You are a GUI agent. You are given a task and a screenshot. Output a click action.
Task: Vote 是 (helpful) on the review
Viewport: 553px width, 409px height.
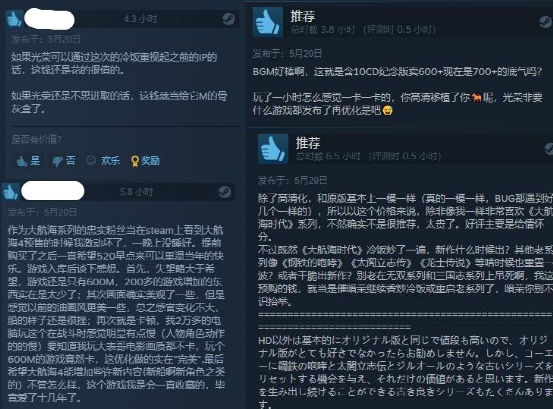[x=28, y=161]
